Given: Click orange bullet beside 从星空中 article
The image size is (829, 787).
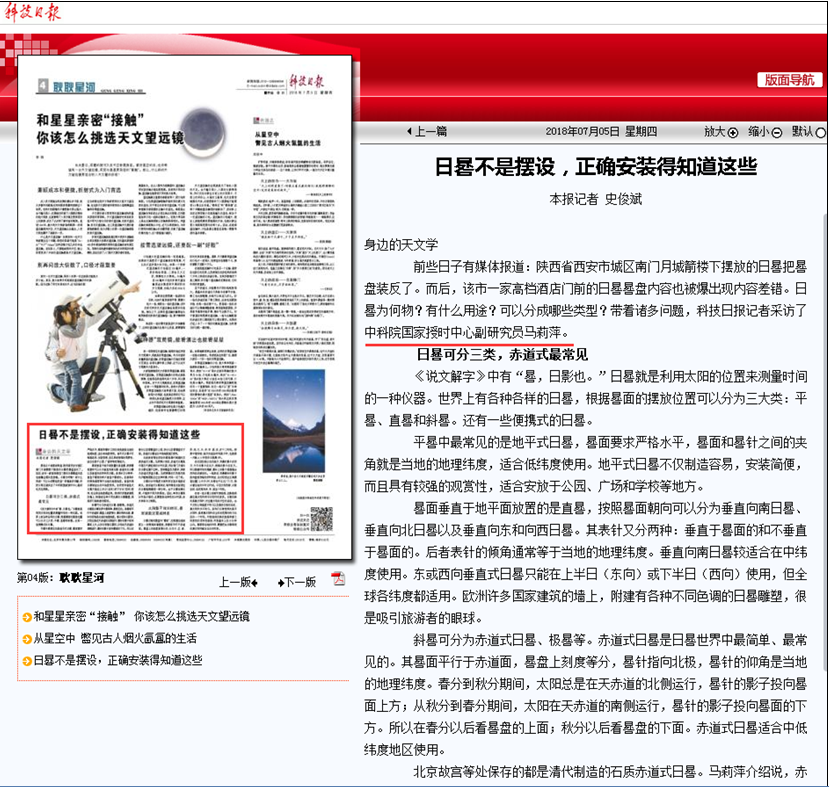Looking at the screenshot, I should pyautogui.click(x=25, y=638).
